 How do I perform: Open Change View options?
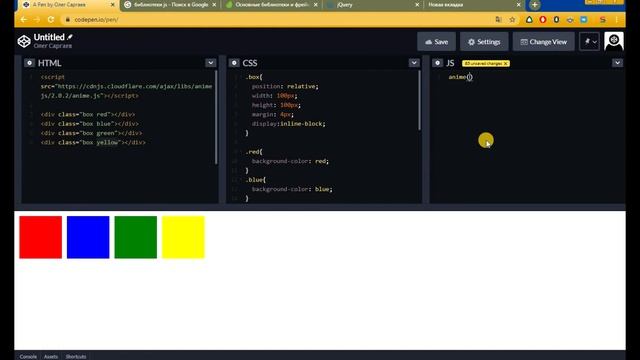(x=544, y=42)
